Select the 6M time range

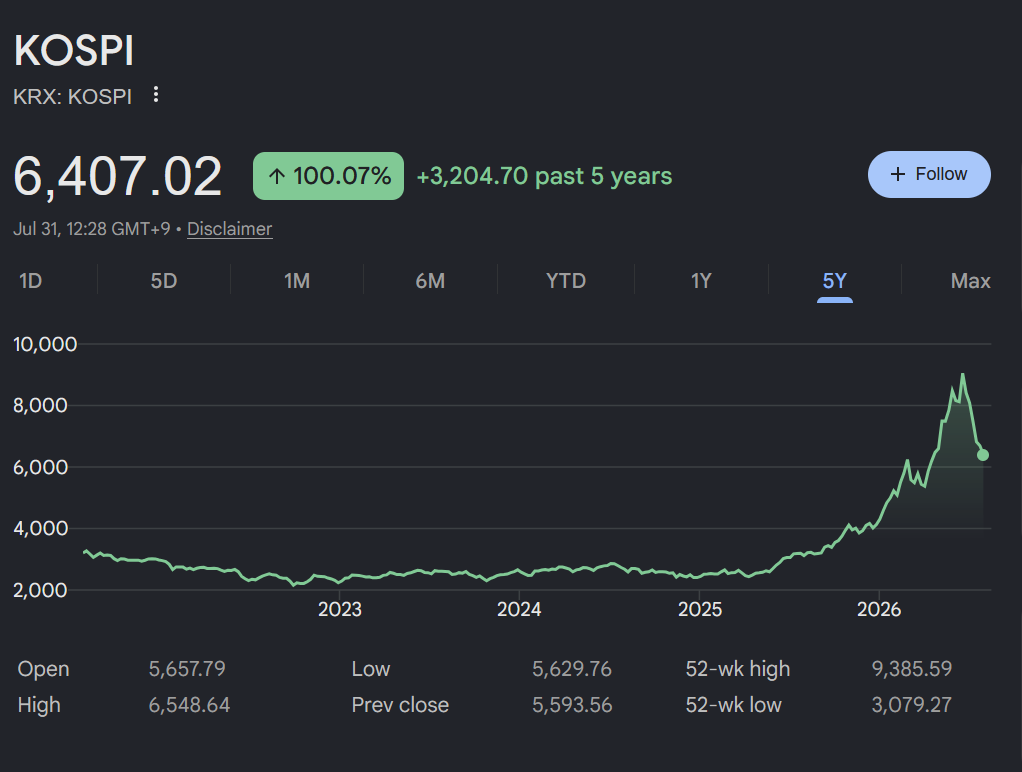click(430, 281)
